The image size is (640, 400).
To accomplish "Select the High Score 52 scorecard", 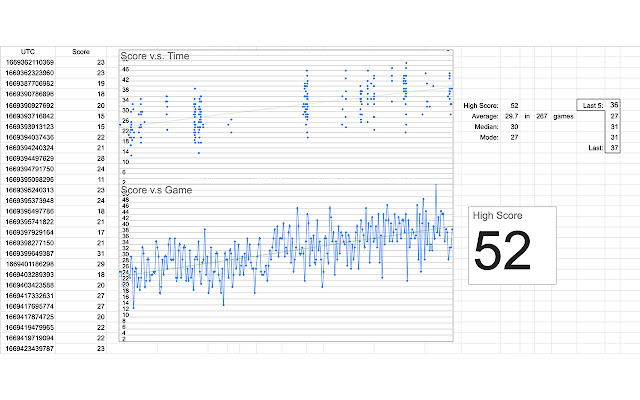I will pos(512,245).
